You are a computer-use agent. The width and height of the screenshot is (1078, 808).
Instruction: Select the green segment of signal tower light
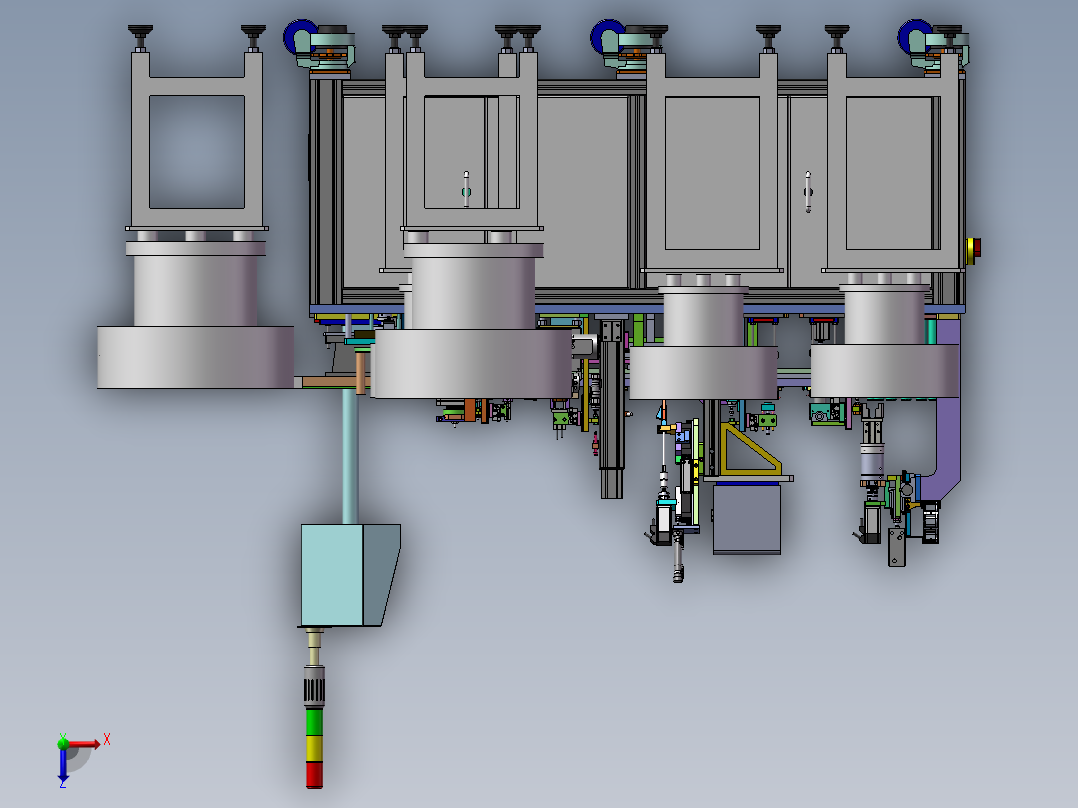click(x=314, y=722)
